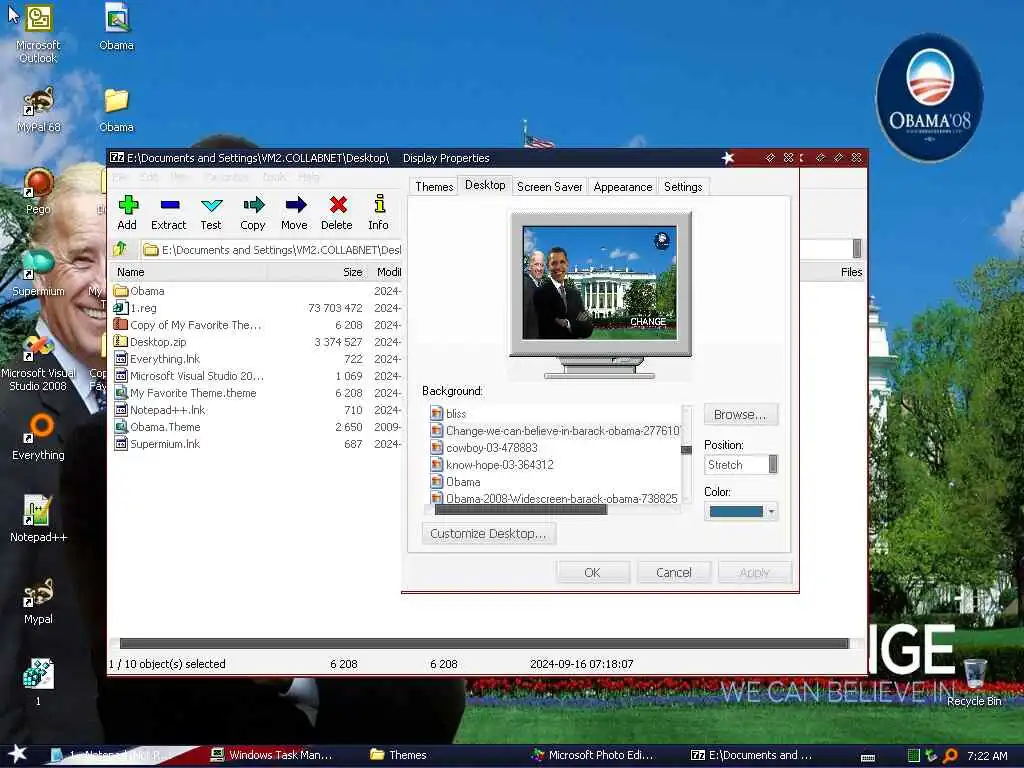The height and width of the screenshot is (768, 1024).
Task: Select the 1.reg file row
Action: [257, 308]
